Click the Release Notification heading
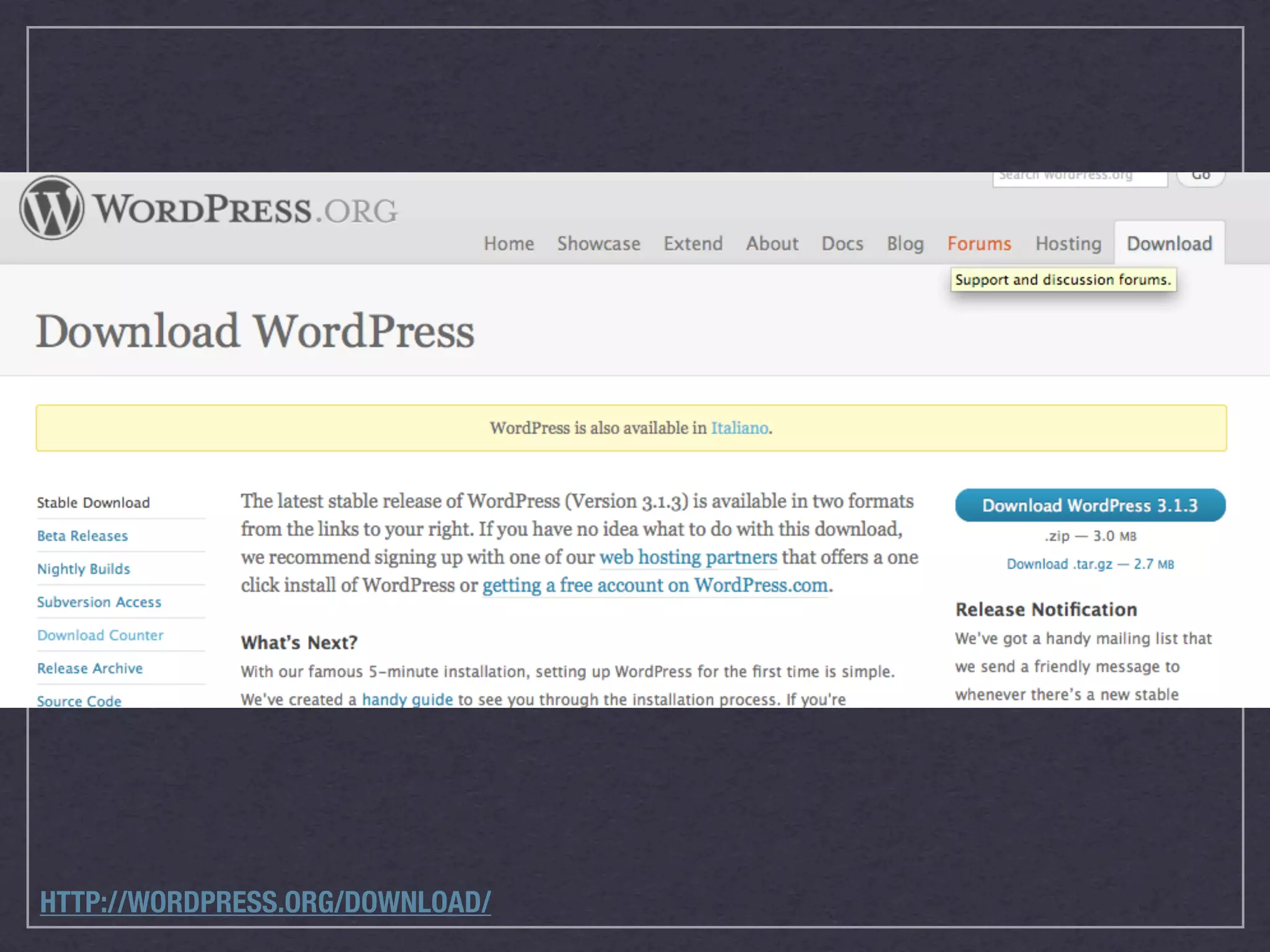The width and height of the screenshot is (1270, 952). [1046, 610]
